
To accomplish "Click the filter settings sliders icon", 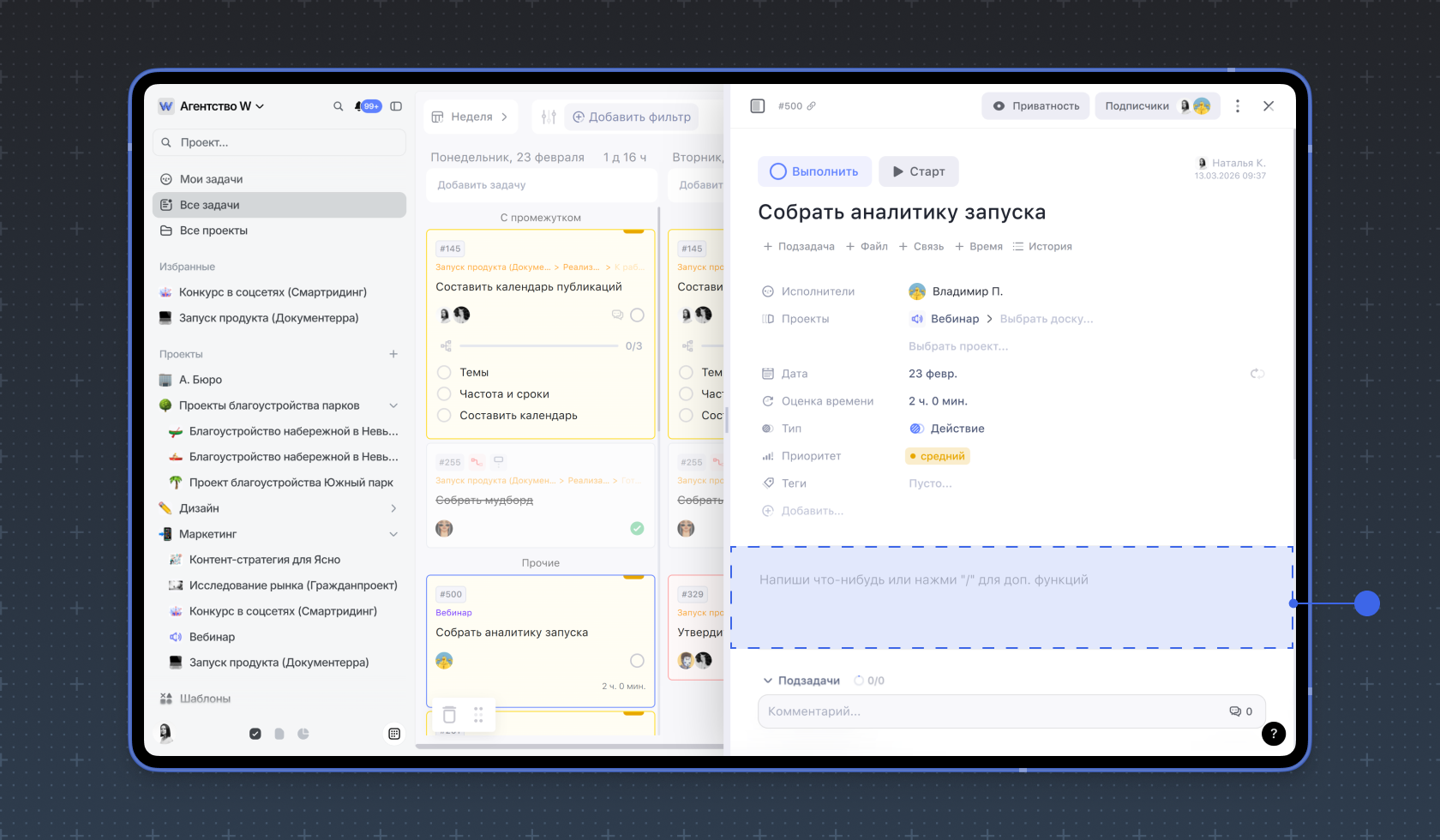I will pyautogui.click(x=549, y=117).
